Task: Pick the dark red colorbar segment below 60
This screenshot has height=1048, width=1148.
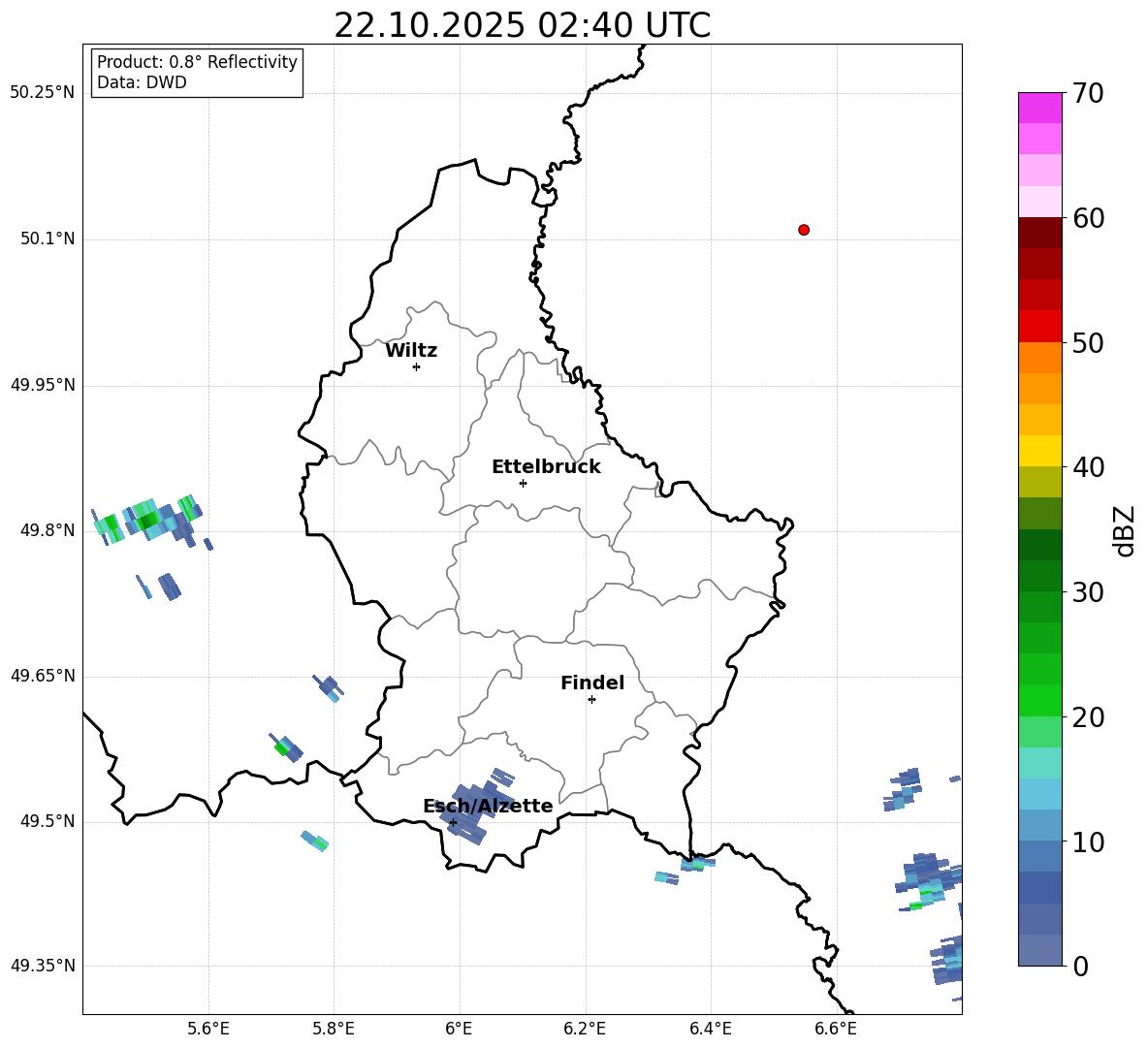Action: [1039, 233]
